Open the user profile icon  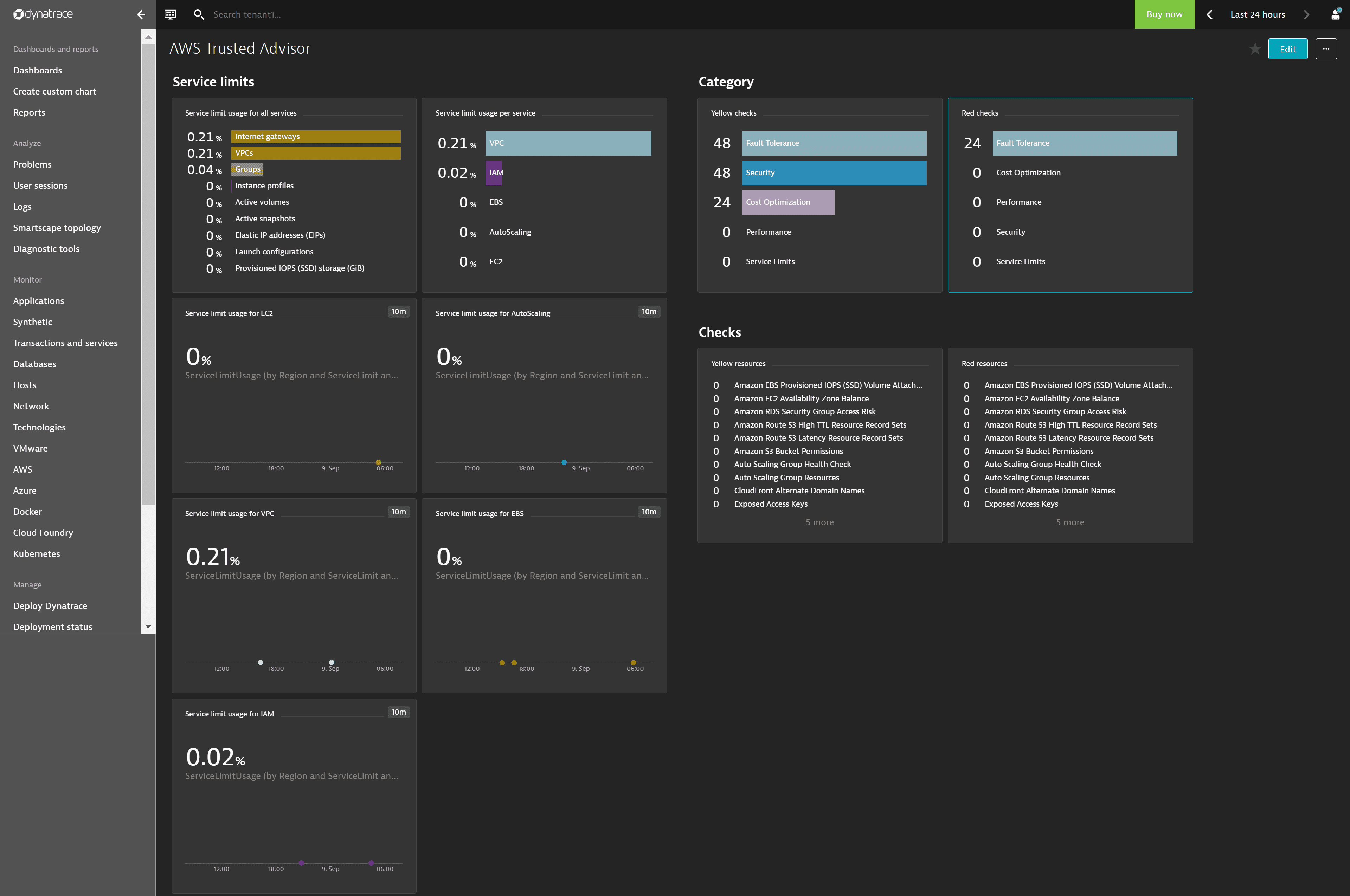coord(1335,14)
